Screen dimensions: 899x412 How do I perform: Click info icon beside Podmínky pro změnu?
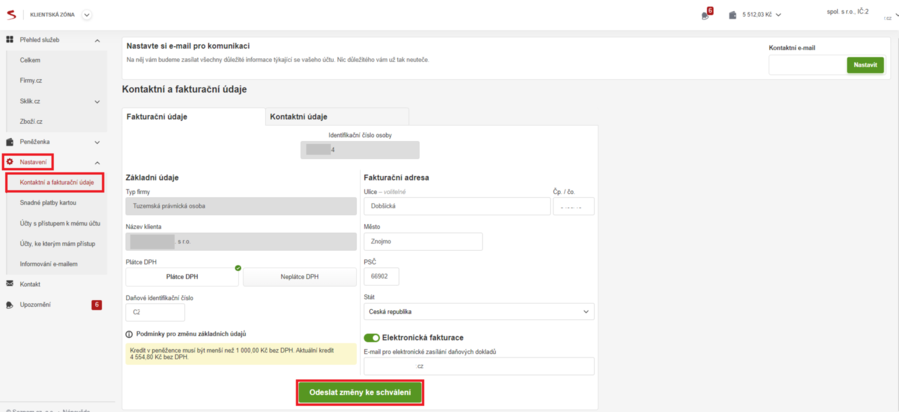[129, 334]
